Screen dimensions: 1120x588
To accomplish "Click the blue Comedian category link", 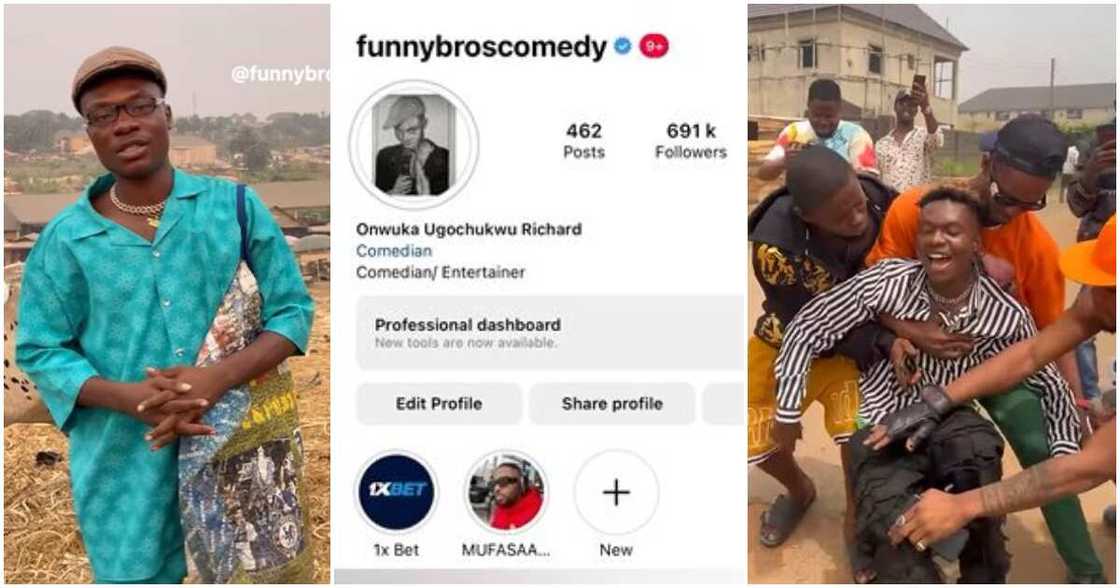I will pos(394,251).
